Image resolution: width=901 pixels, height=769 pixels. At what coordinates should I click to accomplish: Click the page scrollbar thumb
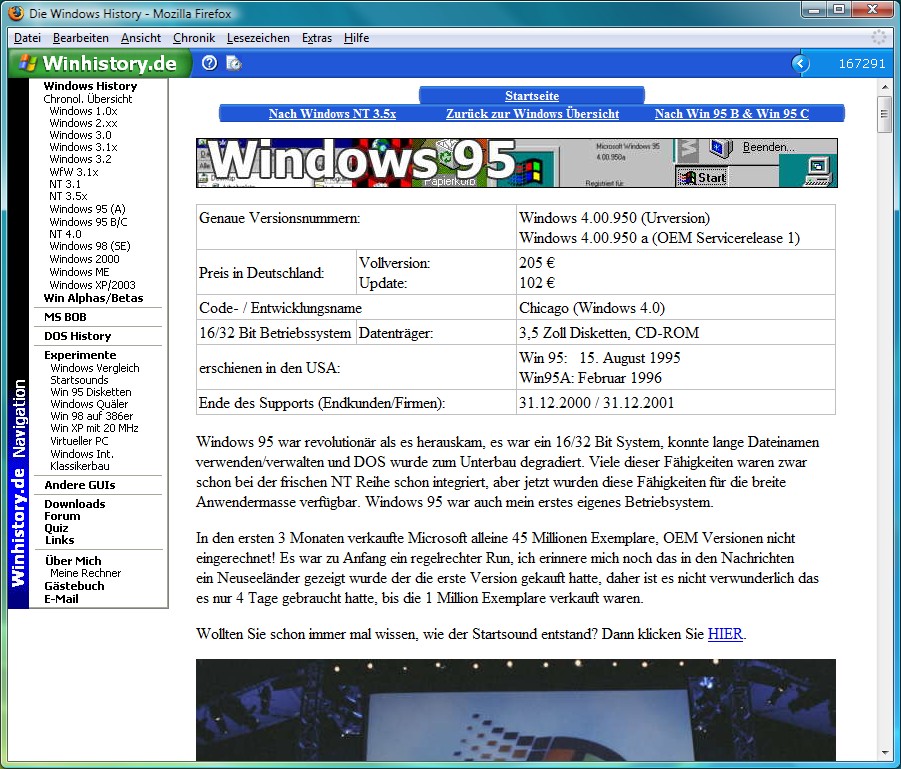(x=884, y=113)
